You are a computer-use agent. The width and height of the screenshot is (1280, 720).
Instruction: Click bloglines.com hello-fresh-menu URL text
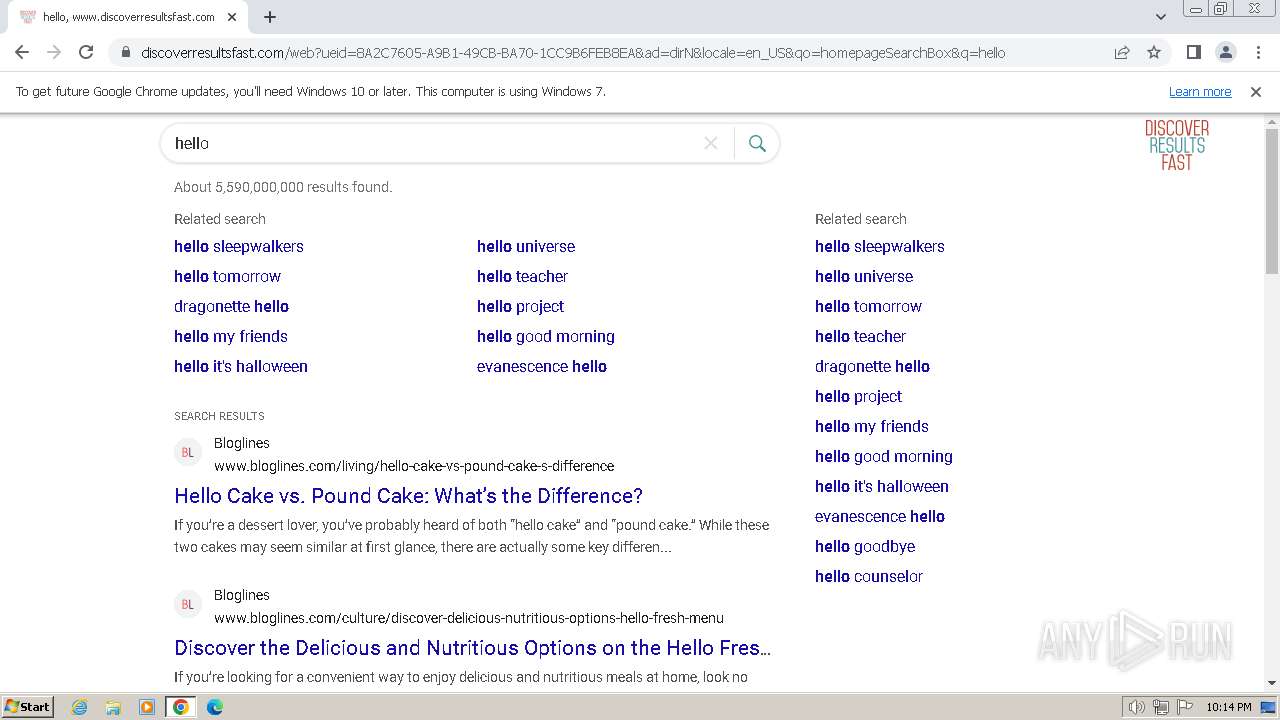469,618
